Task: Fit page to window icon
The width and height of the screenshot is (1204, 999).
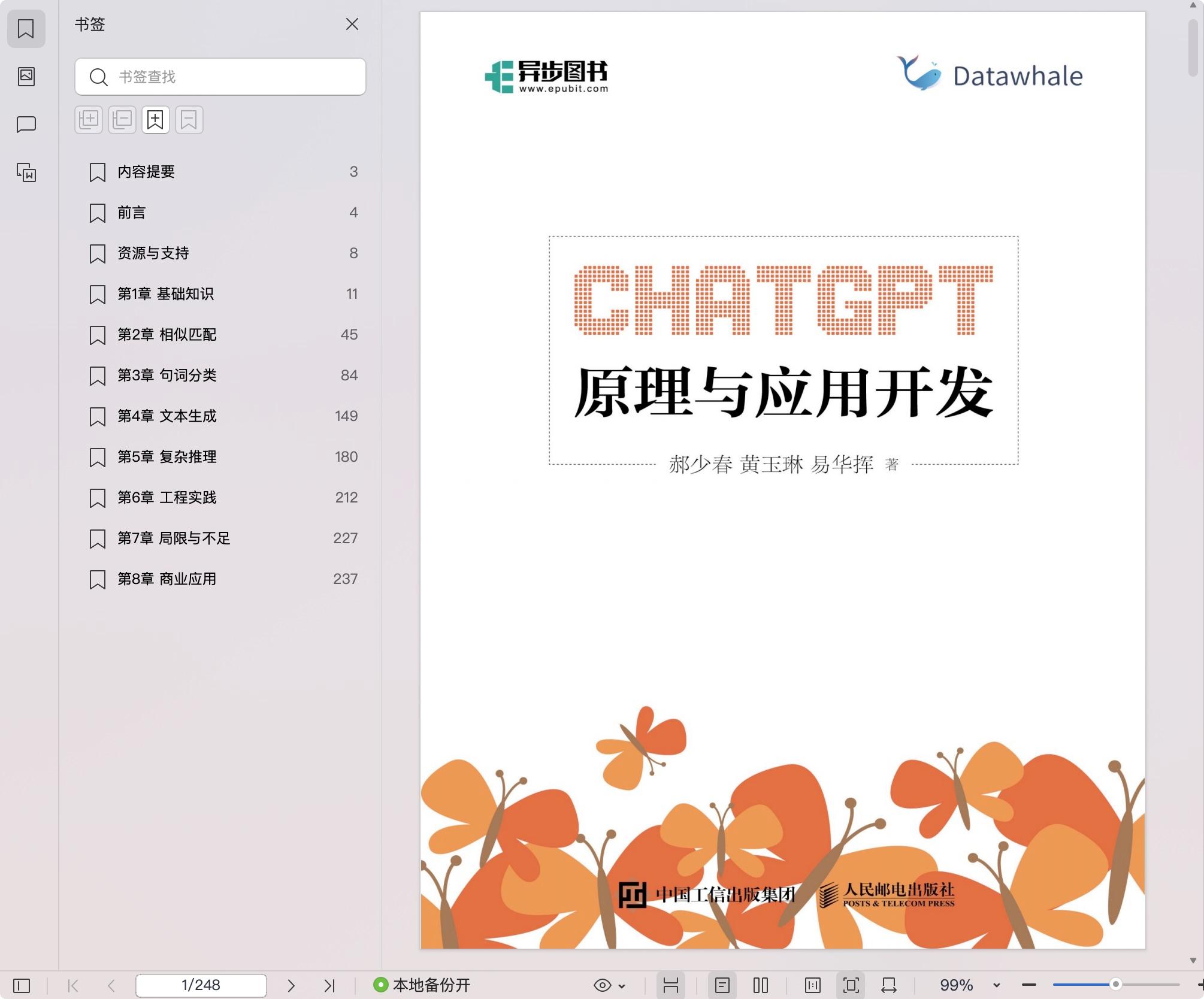Action: pos(851,985)
